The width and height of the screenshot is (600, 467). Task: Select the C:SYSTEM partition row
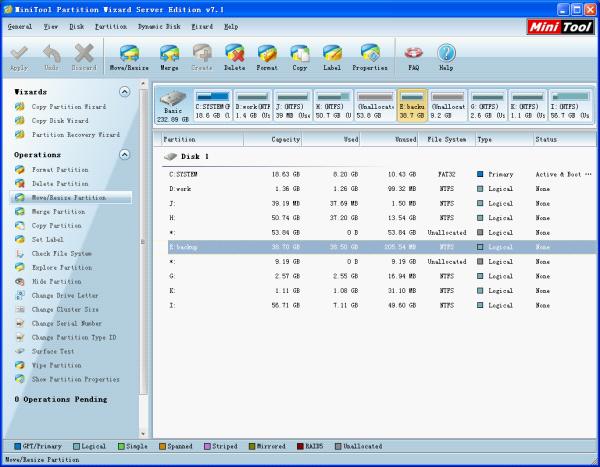click(382, 174)
